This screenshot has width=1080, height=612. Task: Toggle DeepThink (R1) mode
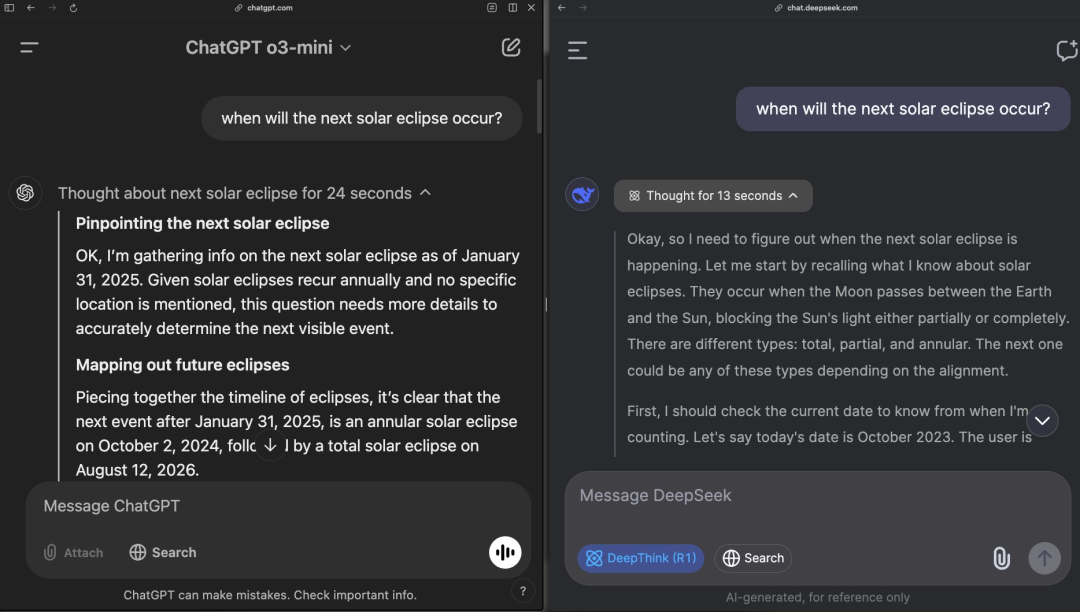coord(641,558)
